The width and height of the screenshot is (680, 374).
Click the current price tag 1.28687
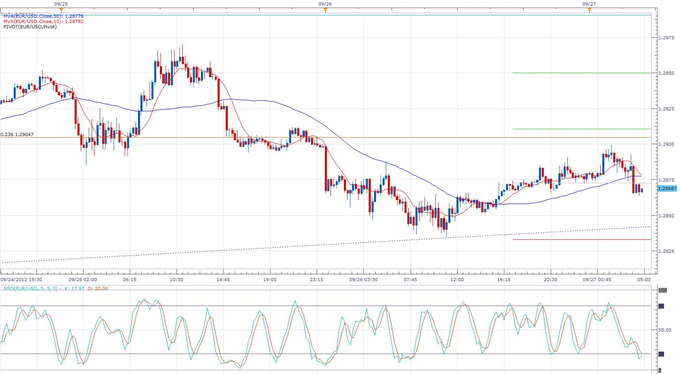(667, 189)
